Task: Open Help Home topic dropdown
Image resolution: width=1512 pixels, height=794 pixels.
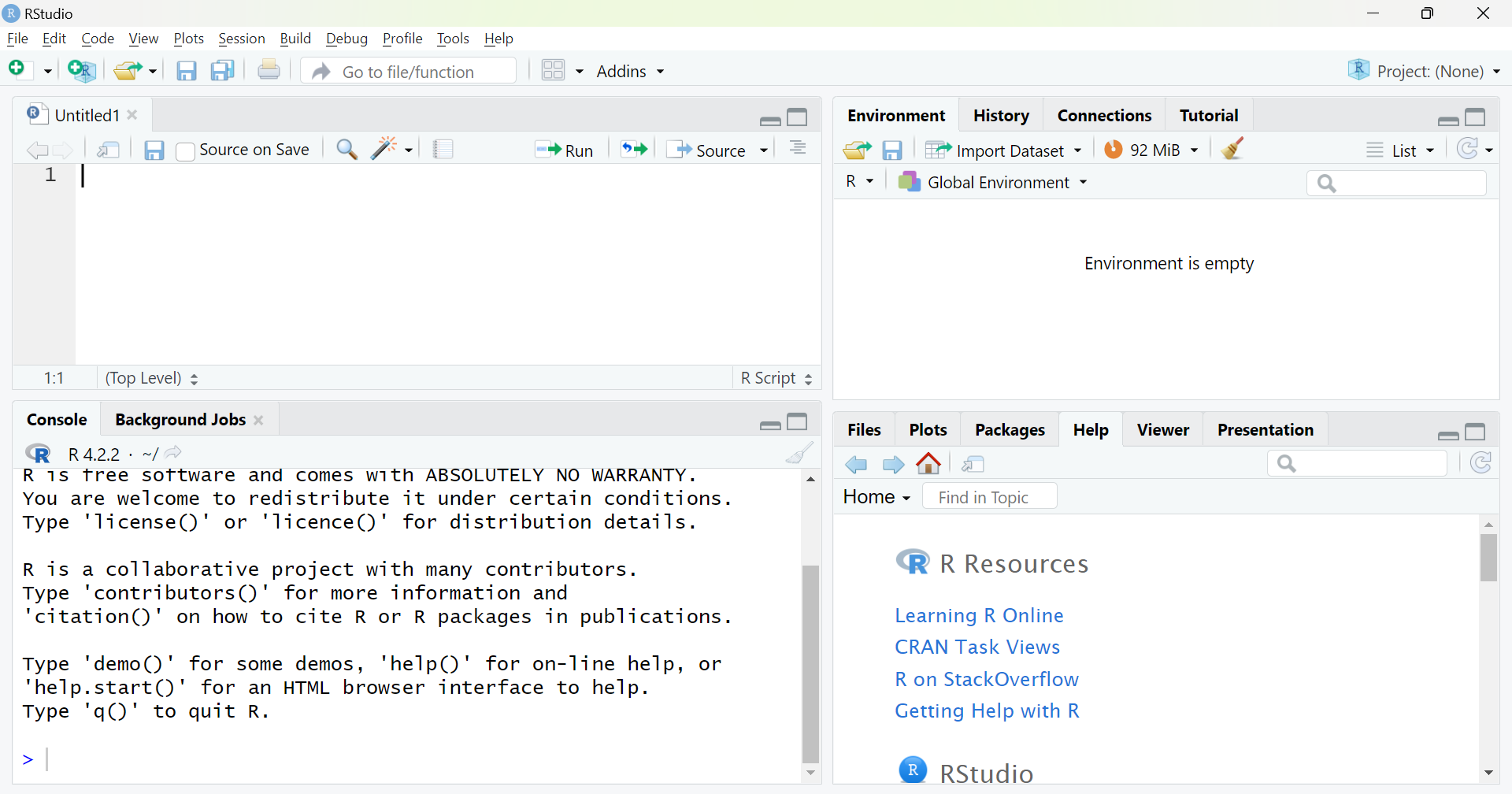Action: [876, 497]
